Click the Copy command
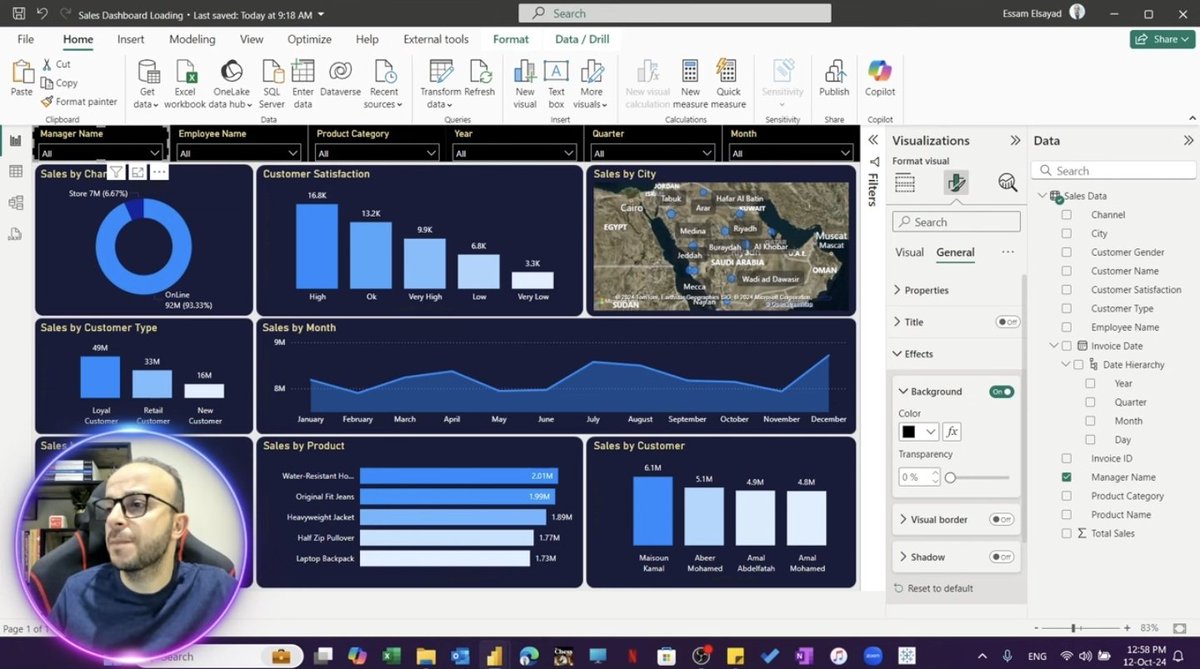 (59, 83)
